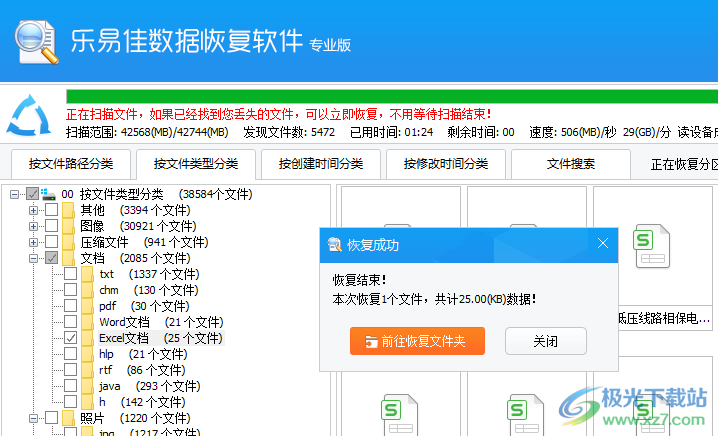718x436 pixels.
Task: Click 发现文件数: 5472 status text
Action: click(289, 132)
